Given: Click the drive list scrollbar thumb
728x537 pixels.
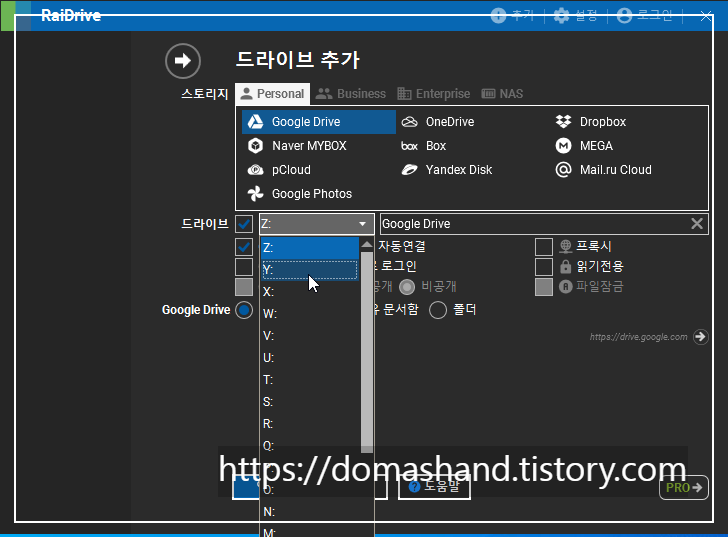Looking at the screenshot, I should [367, 352].
